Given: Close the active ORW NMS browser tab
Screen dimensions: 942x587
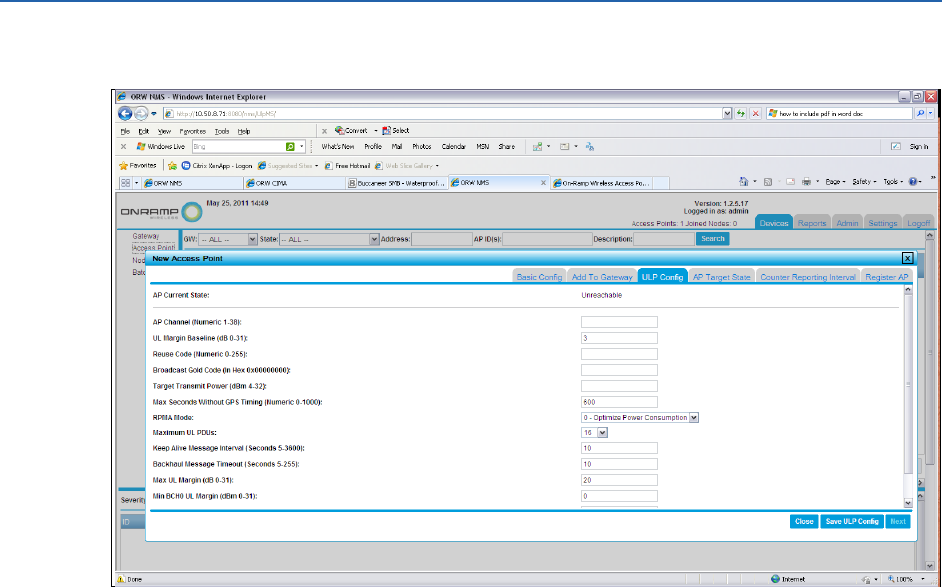Looking at the screenshot, I should coord(543,183).
